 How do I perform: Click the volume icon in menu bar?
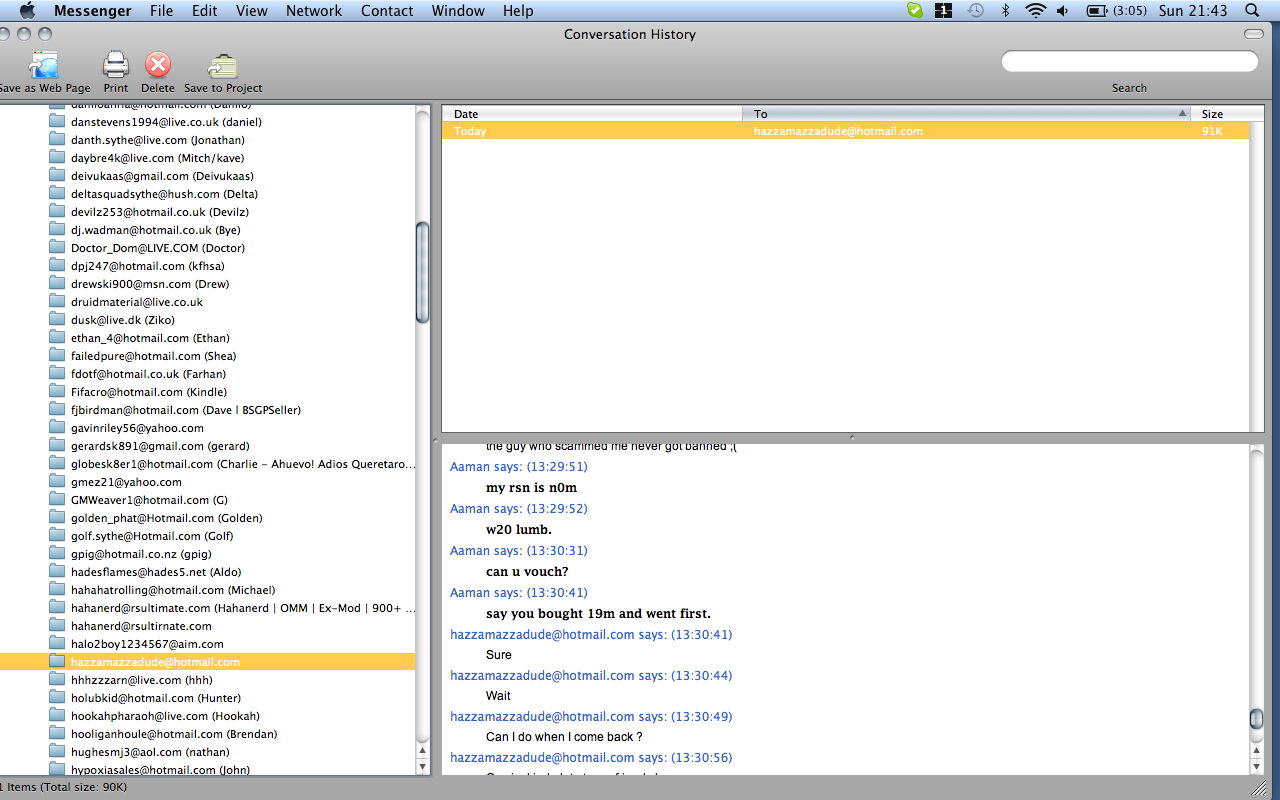[x=1062, y=11]
